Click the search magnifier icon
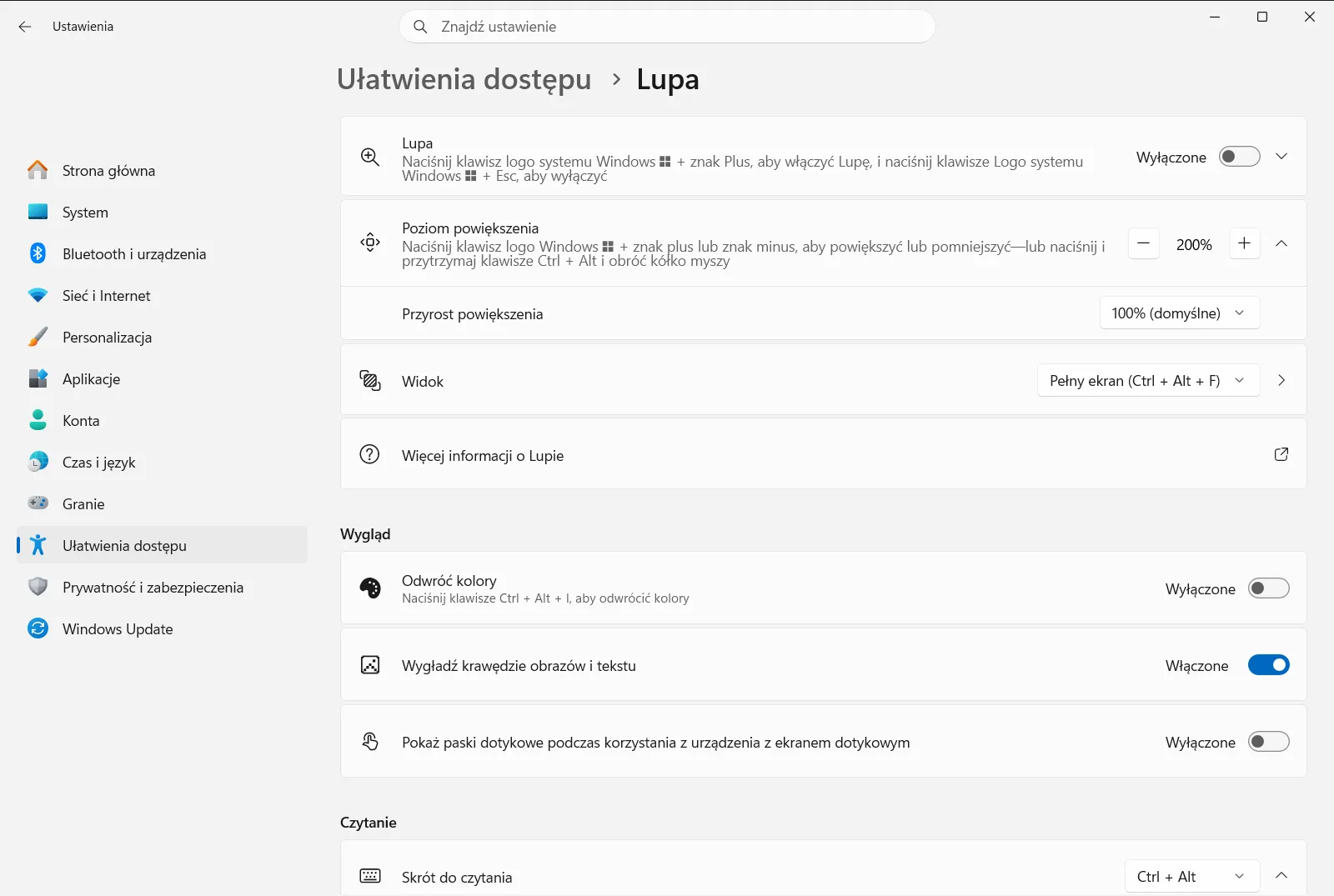The width and height of the screenshot is (1334, 896). click(x=421, y=27)
